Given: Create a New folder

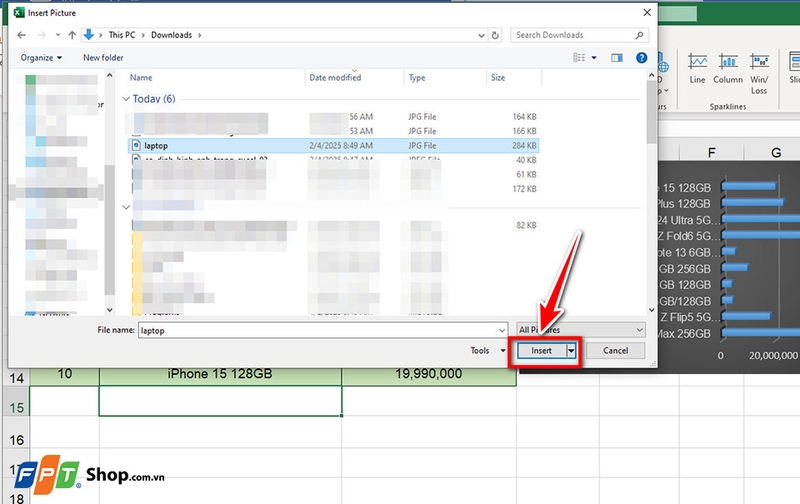Looking at the screenshot, I should pyautogui.click(x=103, y=58).
